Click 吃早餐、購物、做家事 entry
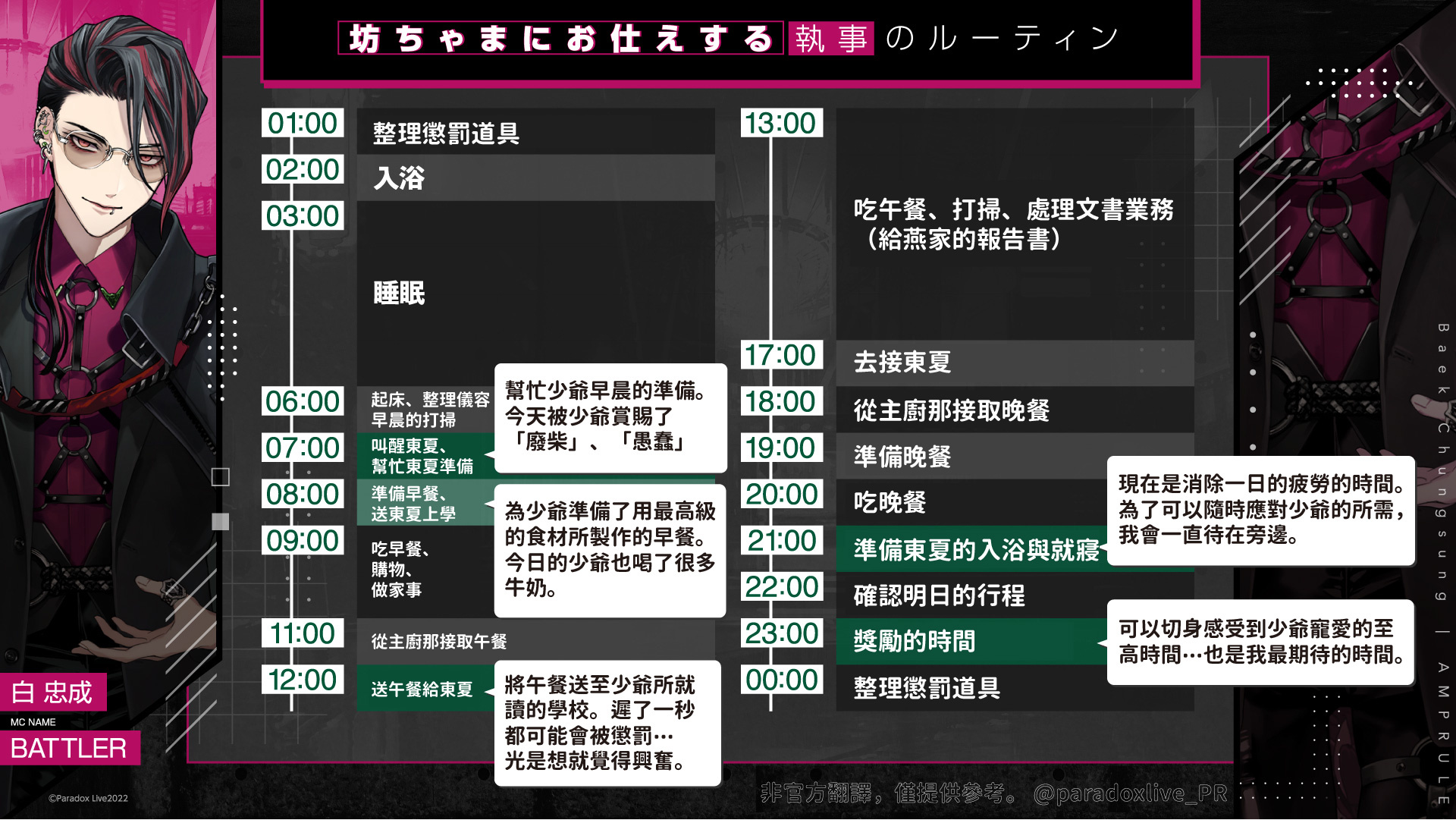 tap(426, 571)
